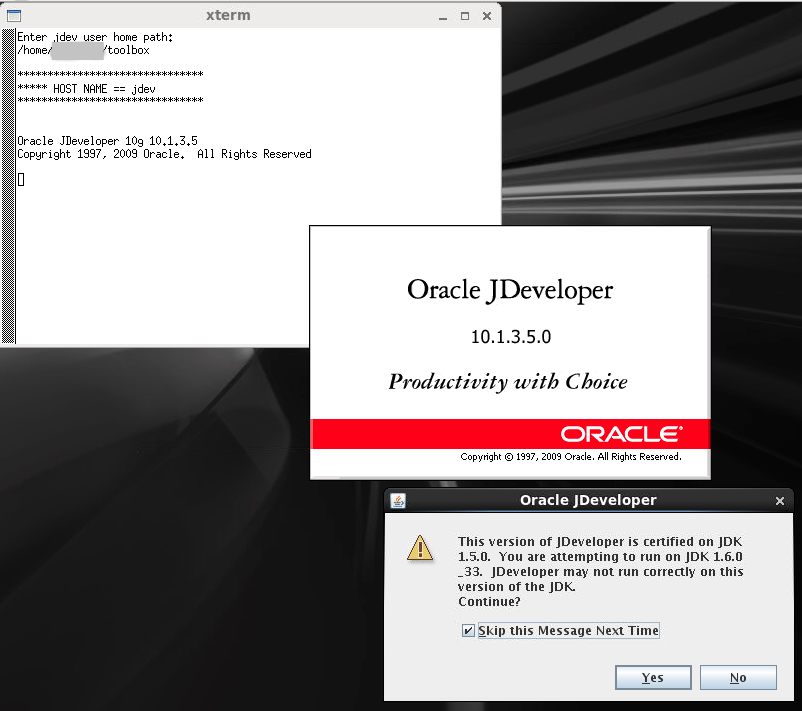
Task: Open the xterm window menu icon
Action: click(x=14, y=16)
